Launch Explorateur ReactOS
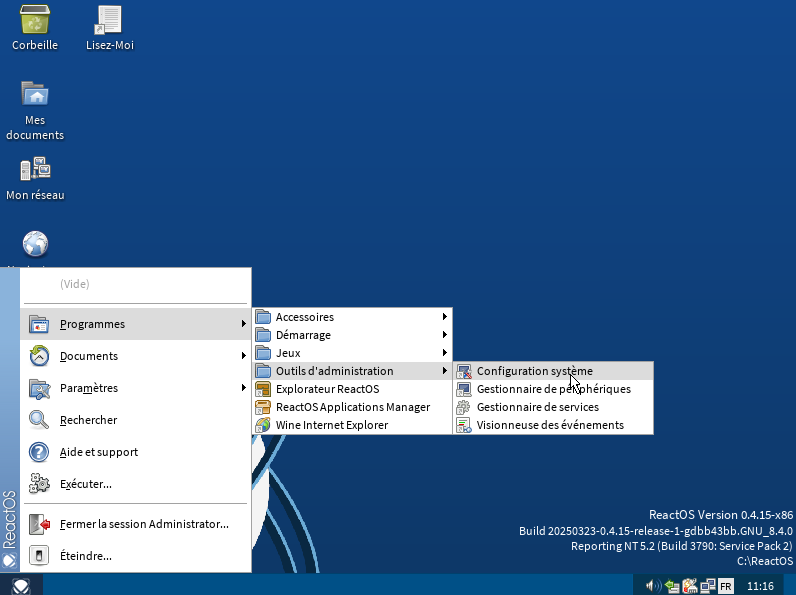Viewport: 796px width, 595px height. [327, 389]
